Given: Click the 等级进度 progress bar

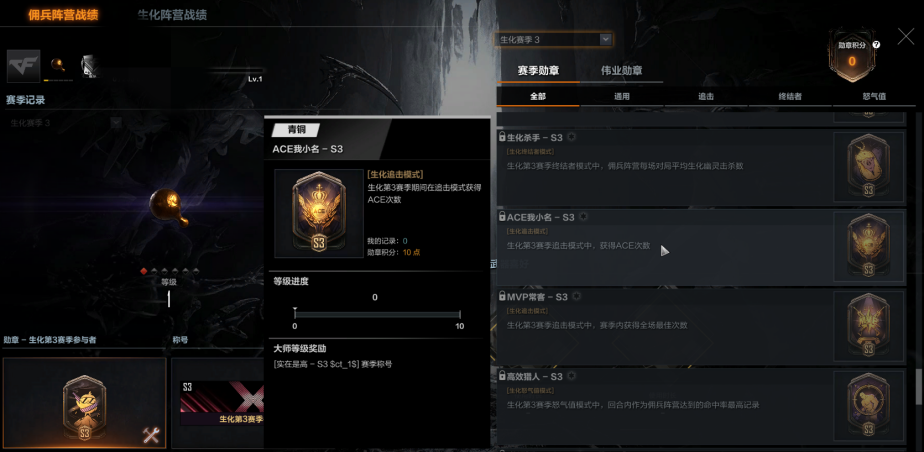Looking at the screenshot, I should pos(377,315).
